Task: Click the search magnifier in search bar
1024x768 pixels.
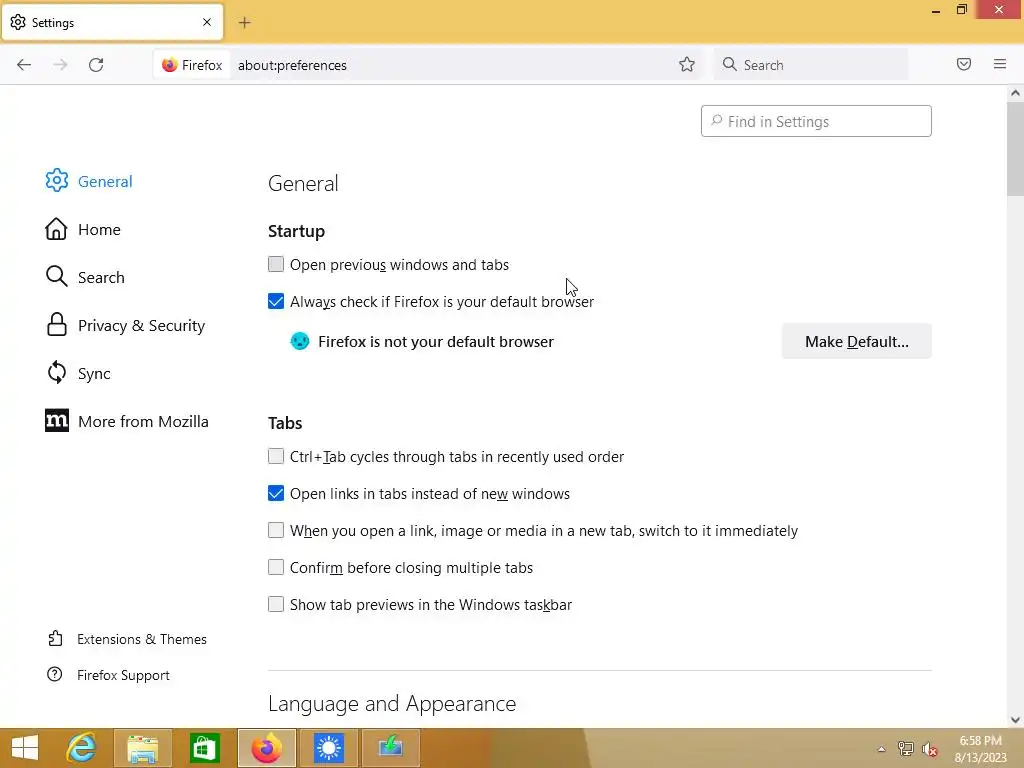Action: click(729, 64)
